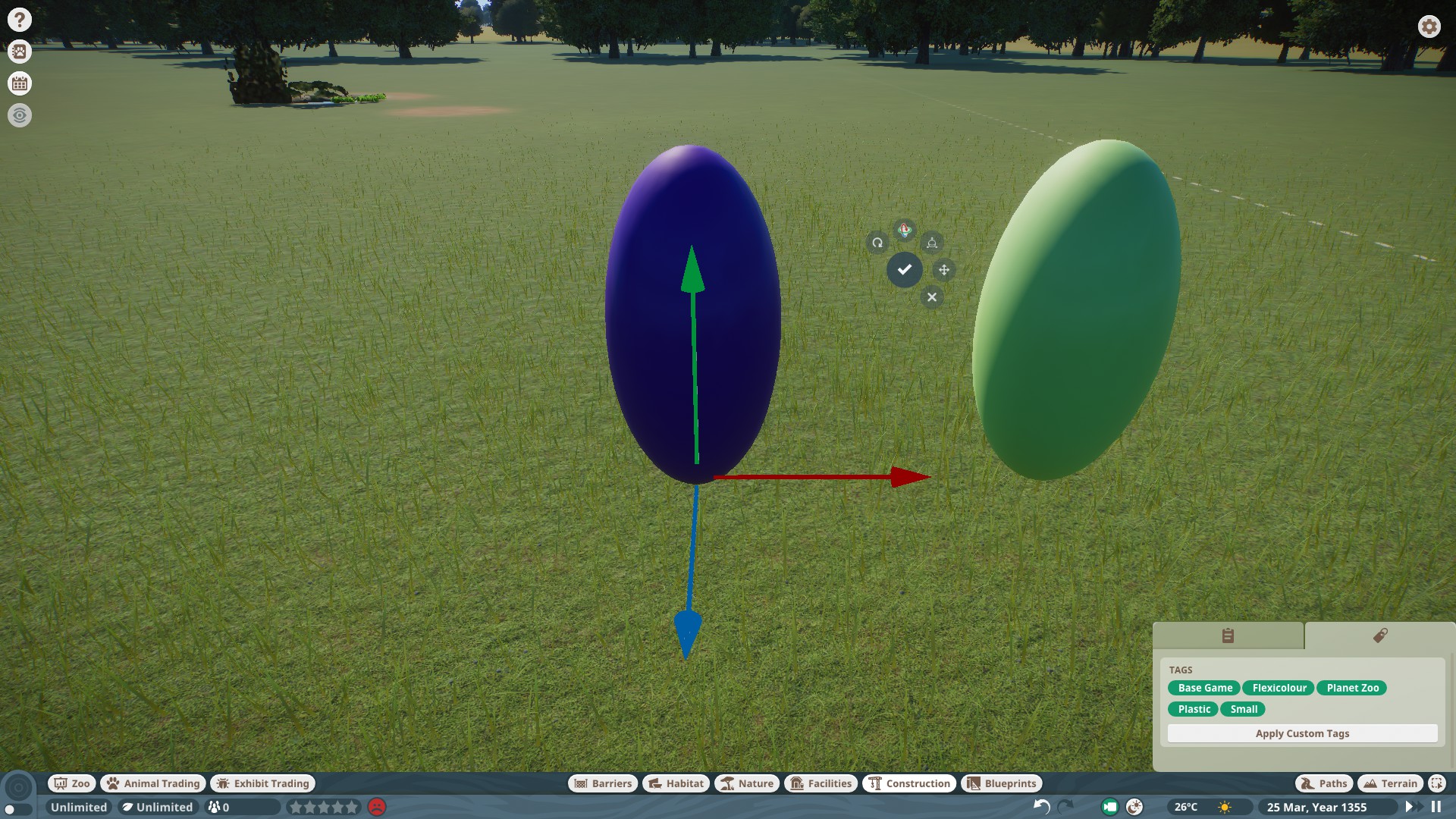Click Apply Custom Tags button
Screen dimensions: 1456x819
[x=1302, y=733]
